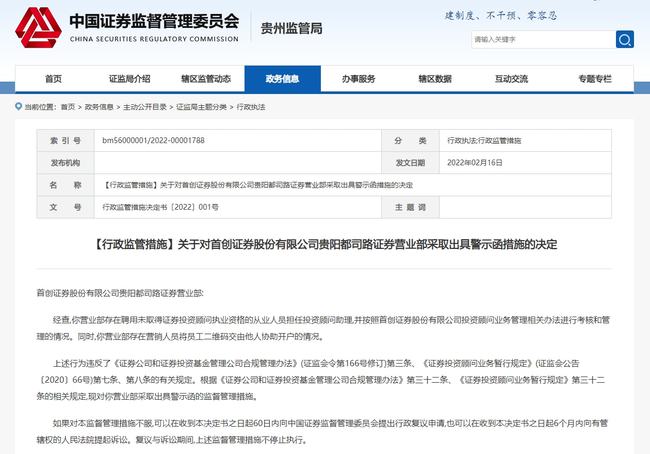The width and height of the screenshot is (650, 454).
Task: Open the 辖区监管动态 navigation tab
Action: pos(206,79)
